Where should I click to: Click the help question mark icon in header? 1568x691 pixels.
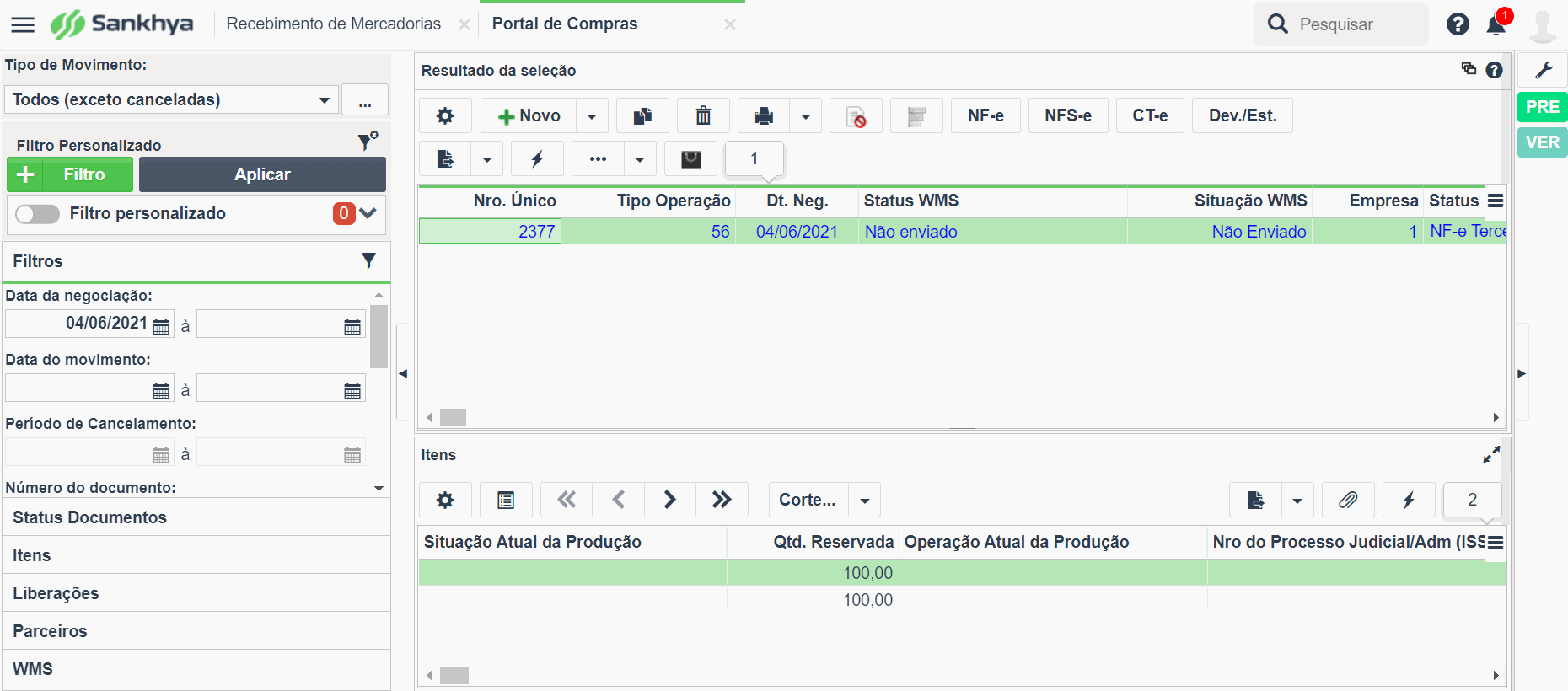[1458, 24]
